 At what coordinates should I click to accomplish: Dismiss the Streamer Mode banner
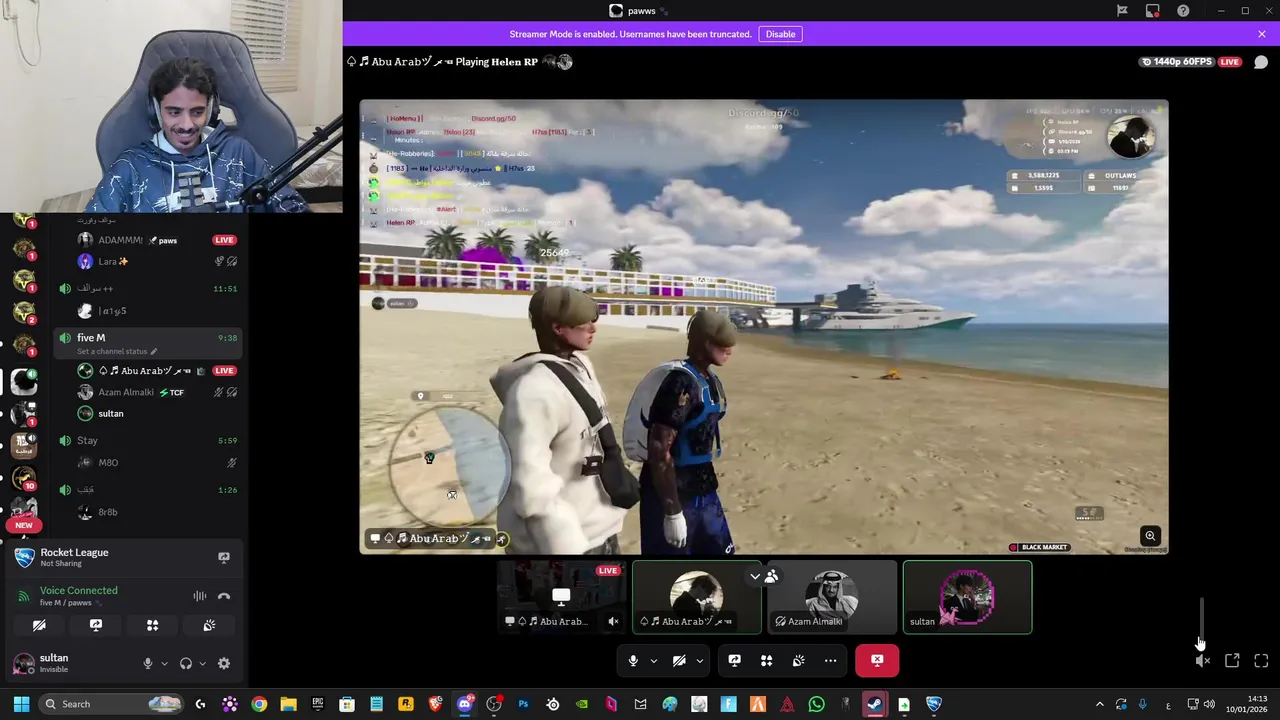point(1262,34)
